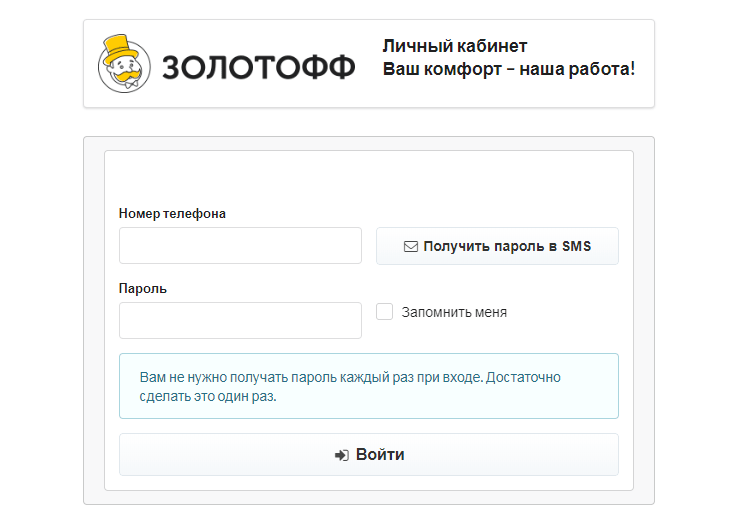Click the ЗОЛОТОФФ brand name text
The height and width of the screenshot is (517, 748).
pos(259,67)
